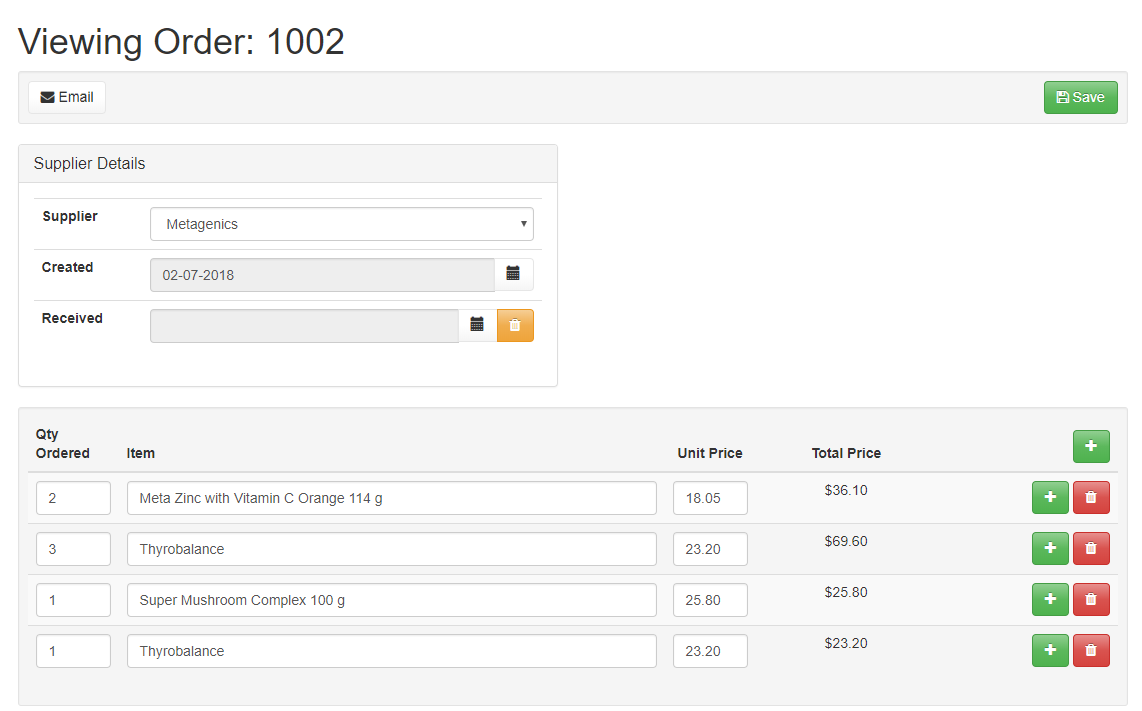Add a new order line with the header plus icon

[1091, 446]
